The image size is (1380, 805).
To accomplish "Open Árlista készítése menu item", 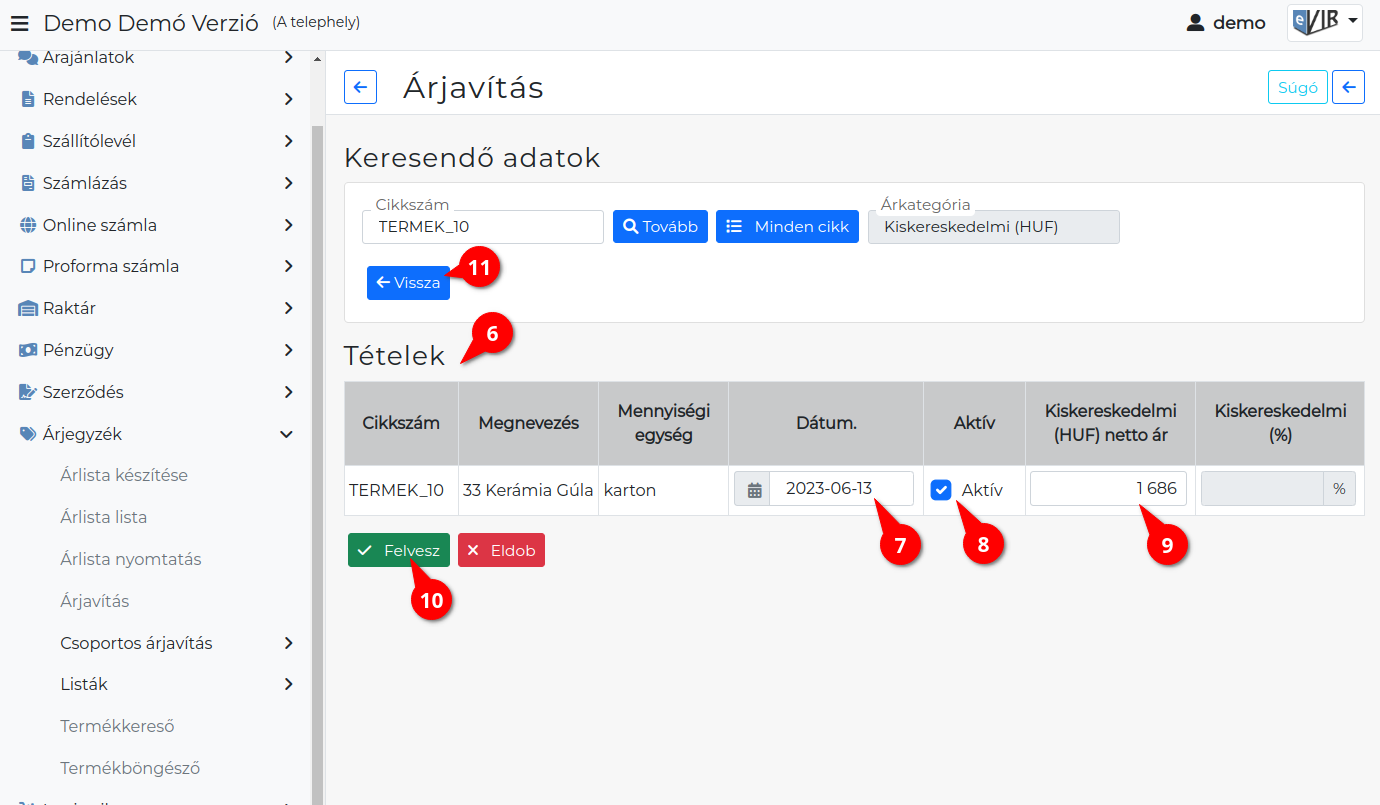I will [124, 475].
